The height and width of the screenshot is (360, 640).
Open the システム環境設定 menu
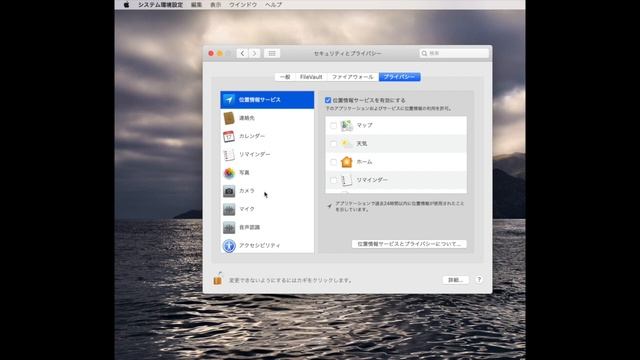coord(160,4)
